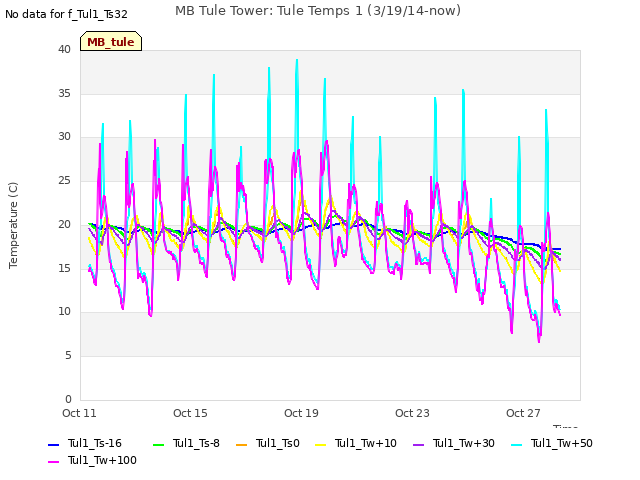Viewport: 640px width, 480px height.
Task: Toggle the Tul1_Tw+10 legend entry
Action: coord(356,443)
